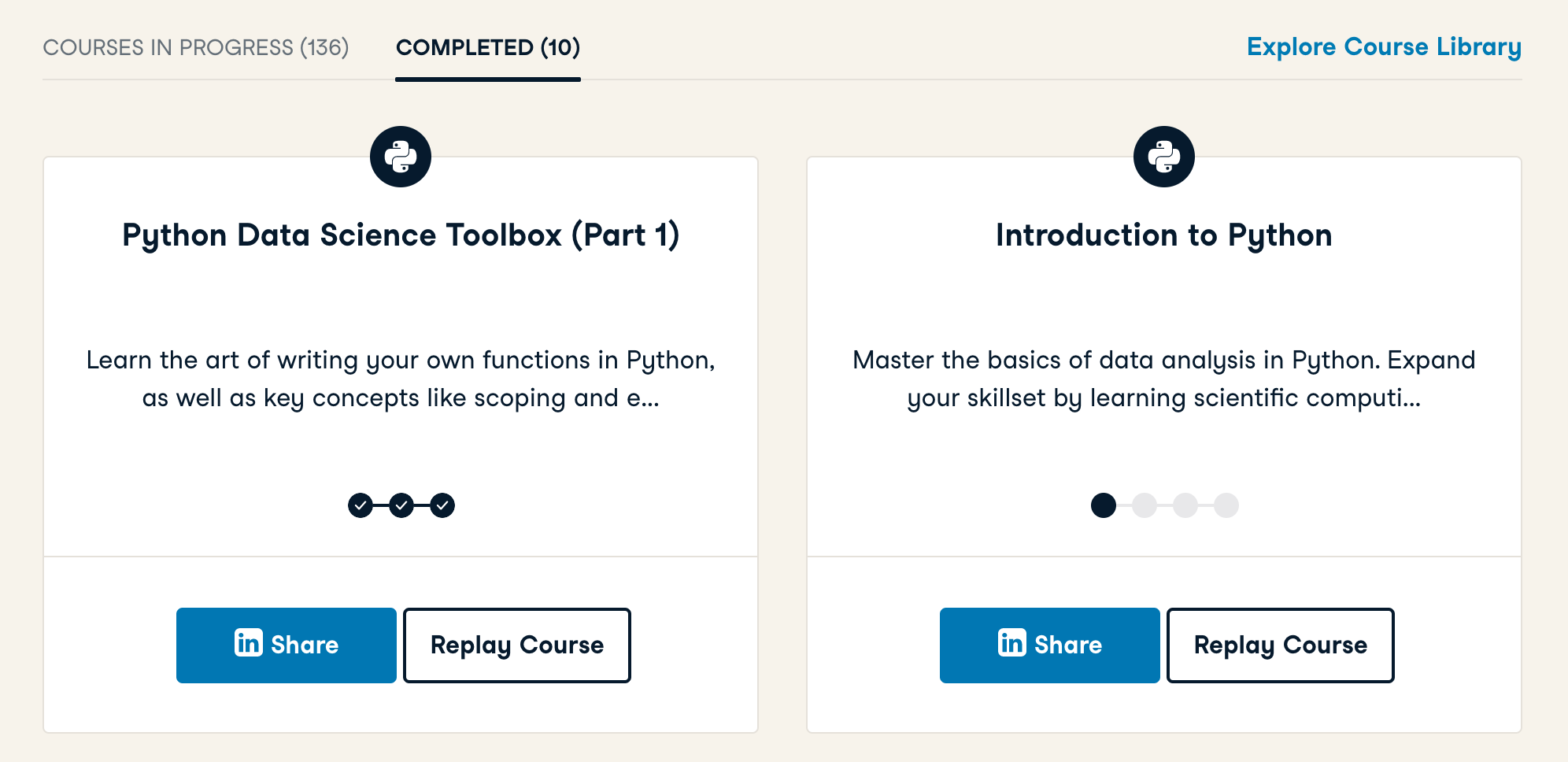Click third grey dot in Introduction to Python
1568x762 pixels.
tap(1185, 505)
